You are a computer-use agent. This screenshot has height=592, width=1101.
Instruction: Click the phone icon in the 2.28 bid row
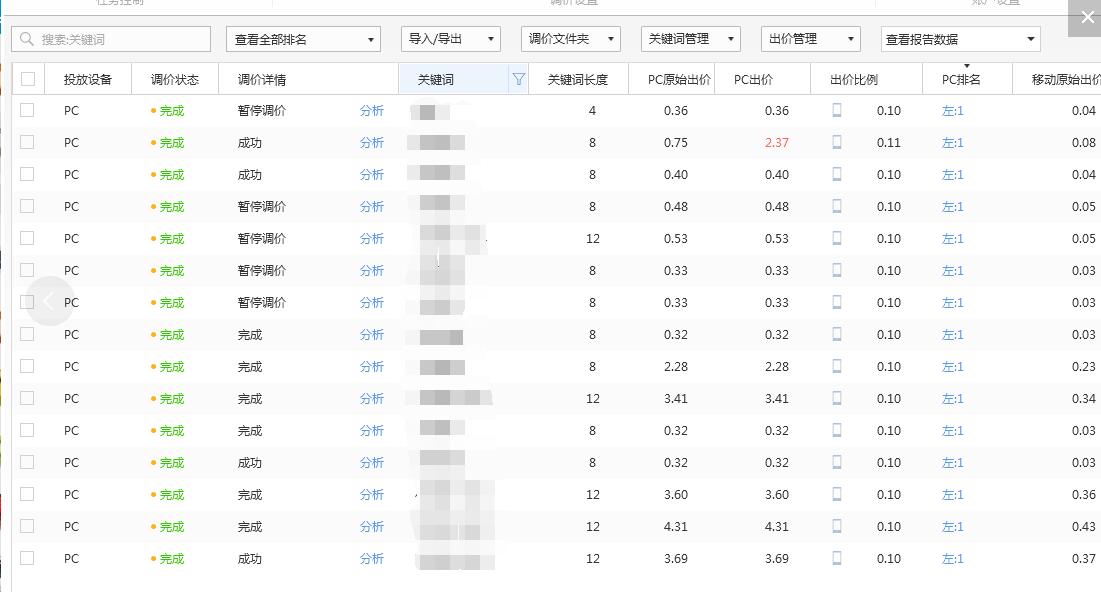tap(836, 367)
